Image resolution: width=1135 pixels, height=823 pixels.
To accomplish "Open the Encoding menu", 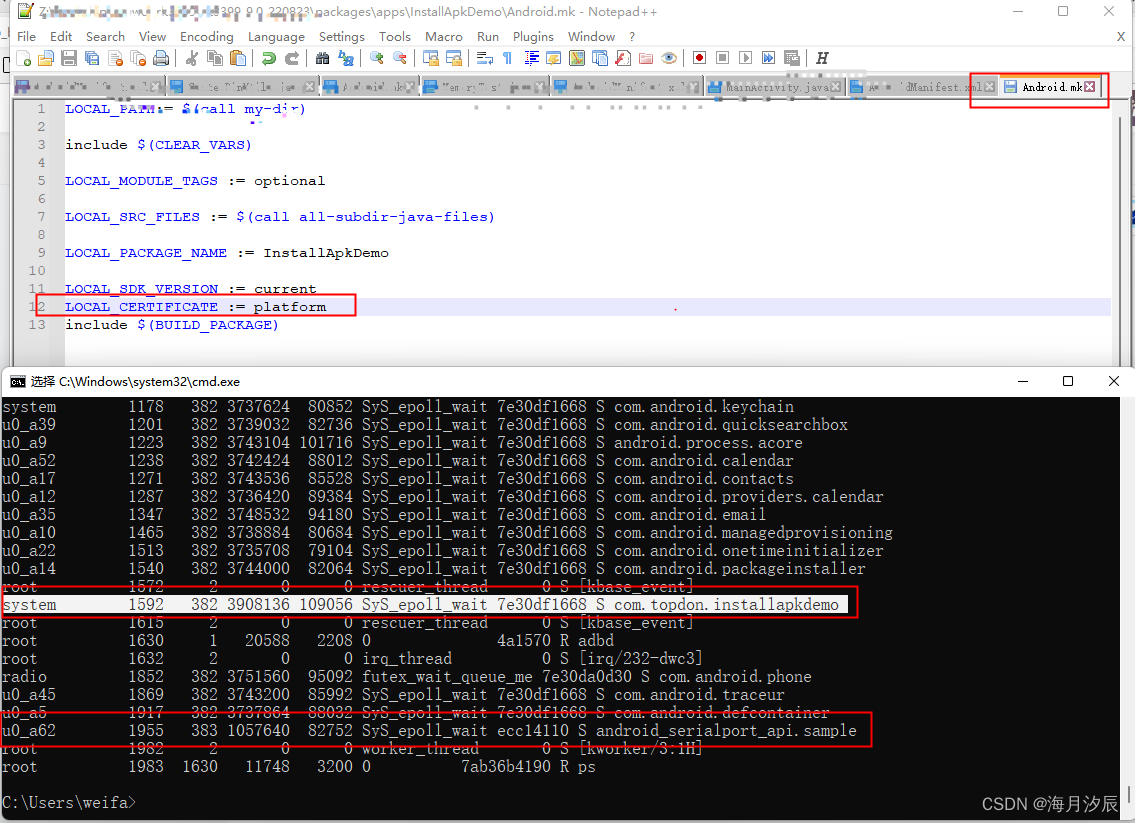I will (x=206, y=36).
